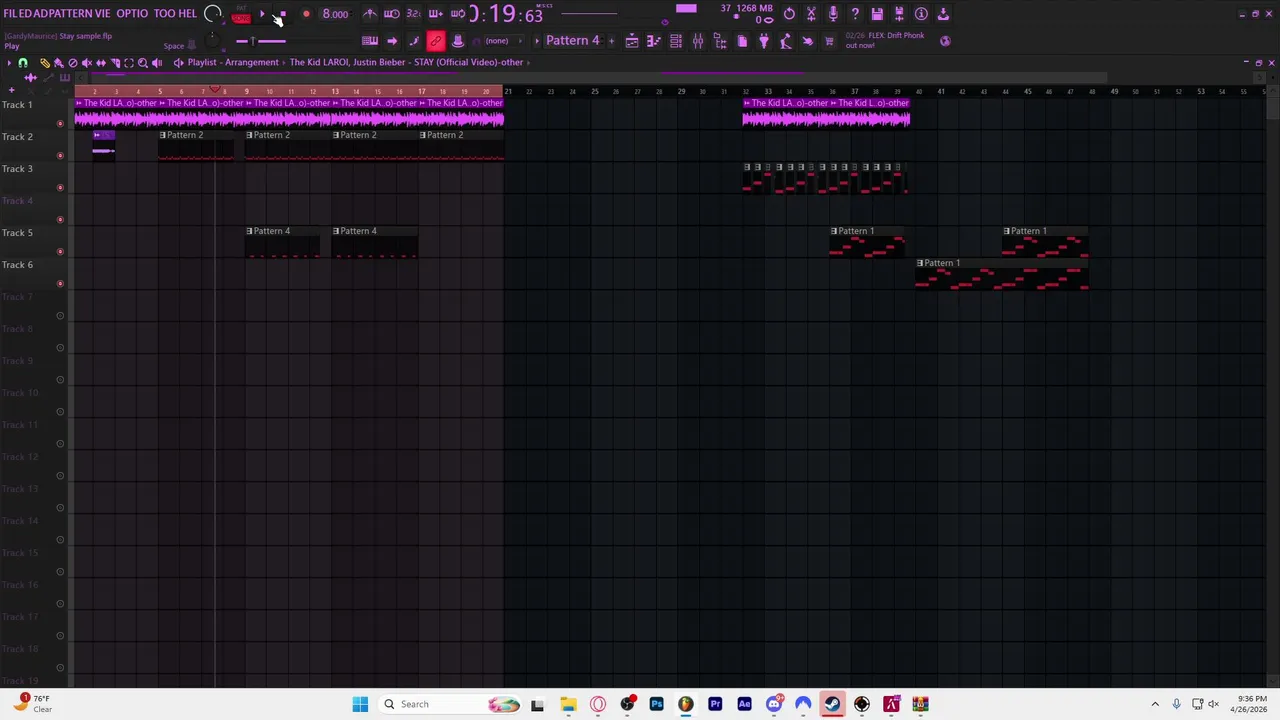
Task: Select the playlist Zoom tool
Action: [x=142, y=62]
